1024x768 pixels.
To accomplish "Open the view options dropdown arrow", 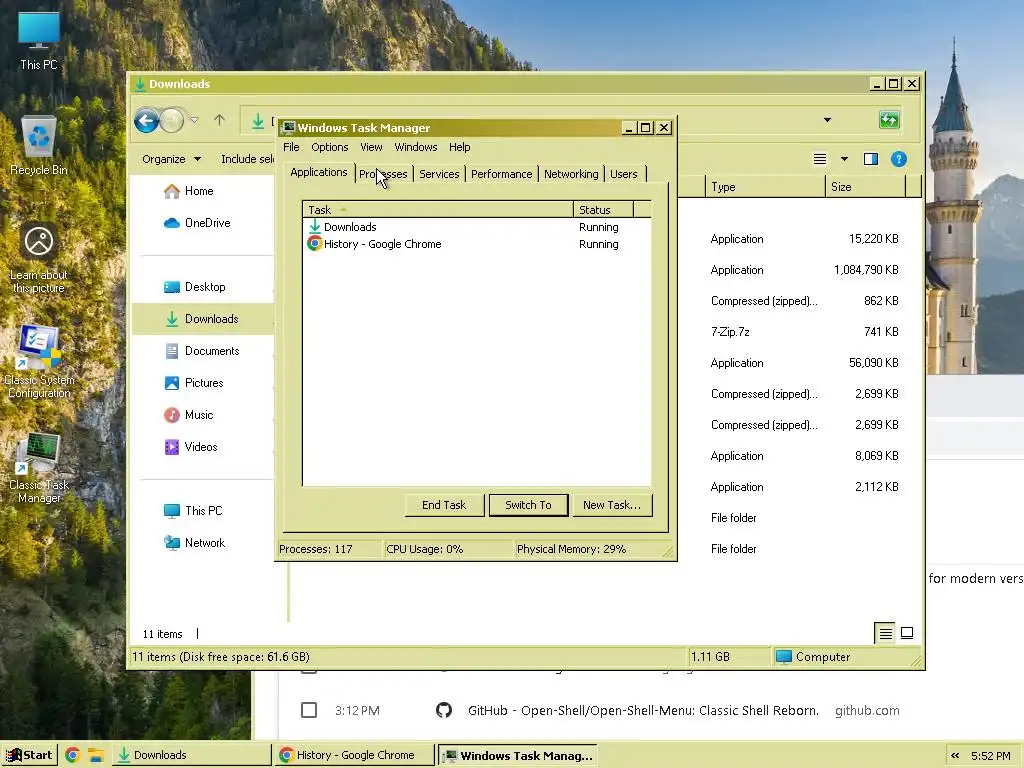I will click(x=844, y=159).
